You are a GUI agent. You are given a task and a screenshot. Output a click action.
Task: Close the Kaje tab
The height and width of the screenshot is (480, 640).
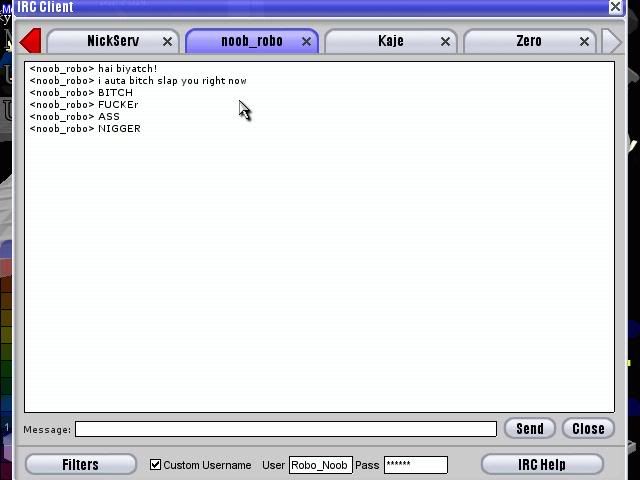click(446, 42)
